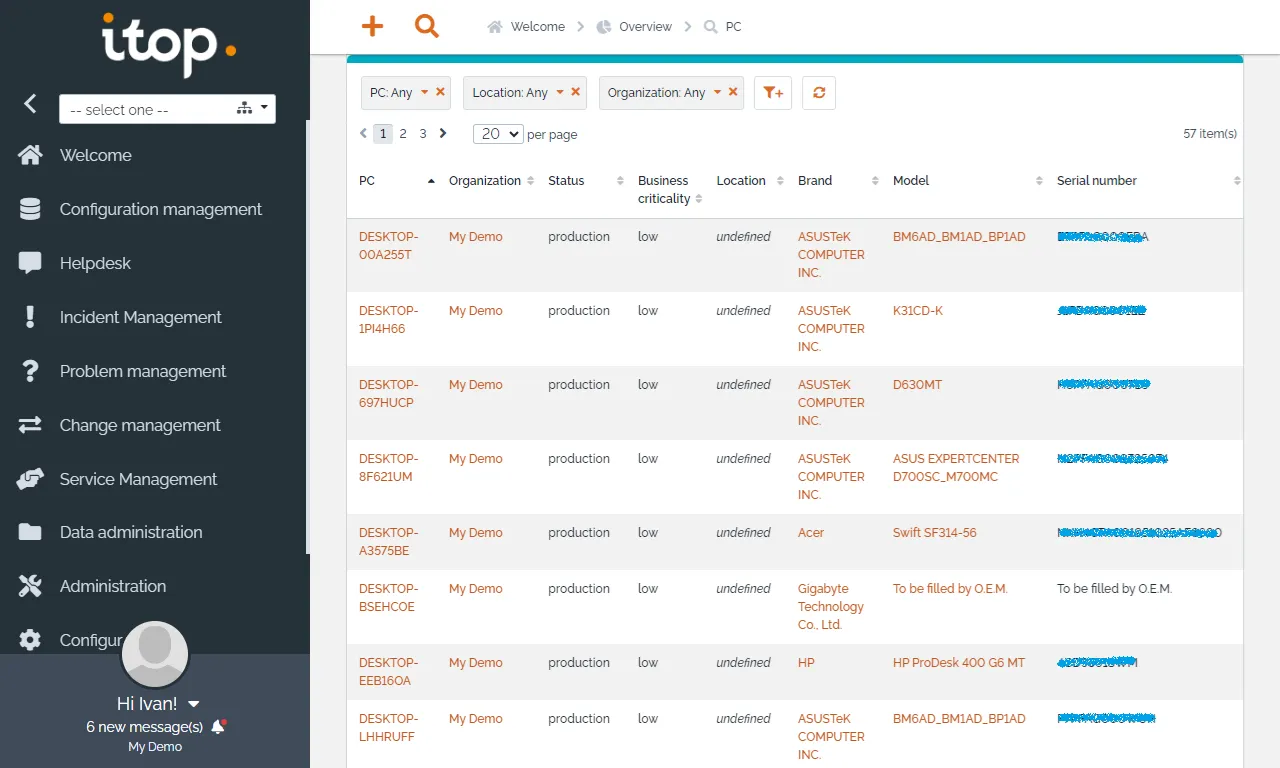Open the Service Management menu
Screen dimensions: 1280x768
point(138,479)
